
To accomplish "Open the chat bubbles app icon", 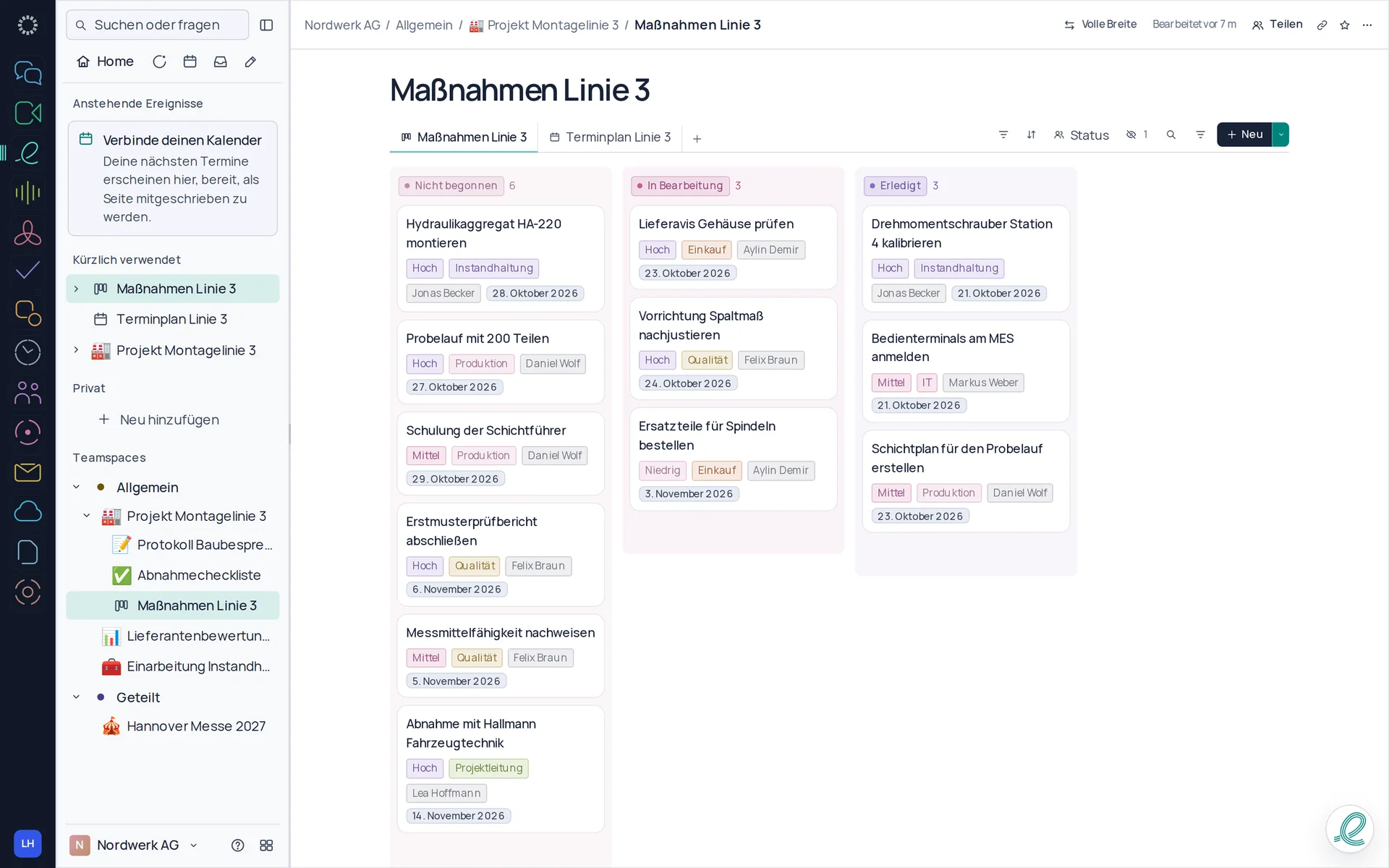I will pyautogui.click(x=27, y=72).
